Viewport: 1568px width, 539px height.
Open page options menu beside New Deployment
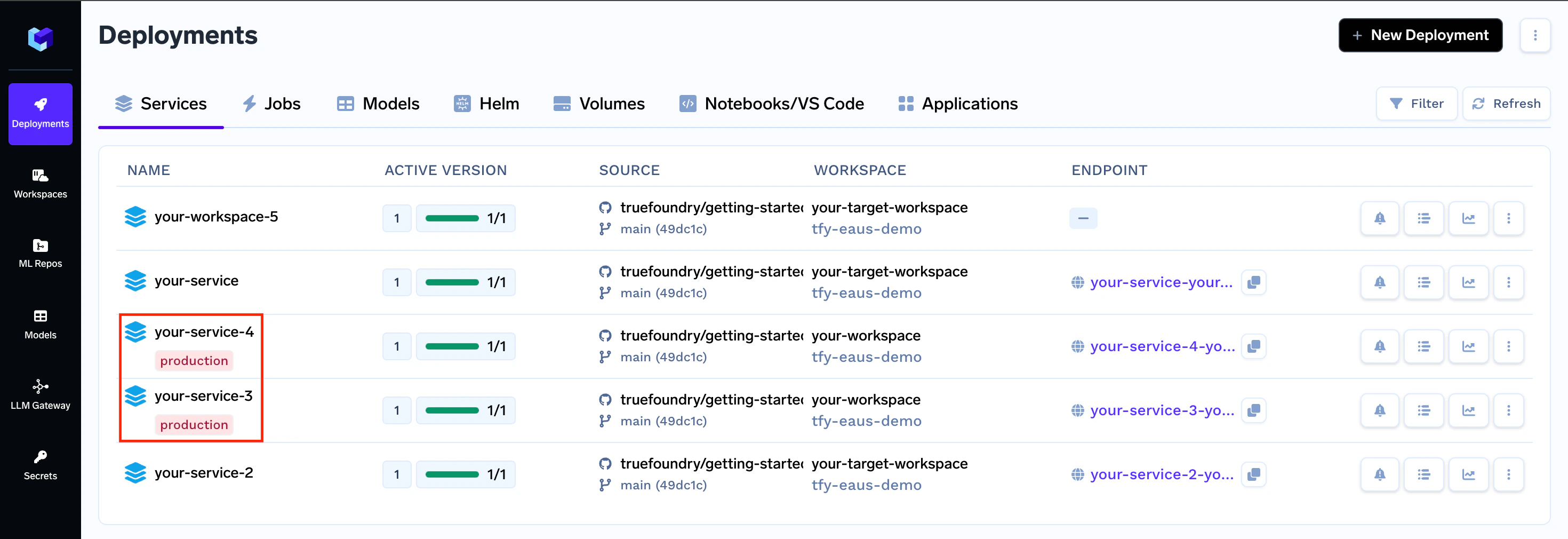1534,35
